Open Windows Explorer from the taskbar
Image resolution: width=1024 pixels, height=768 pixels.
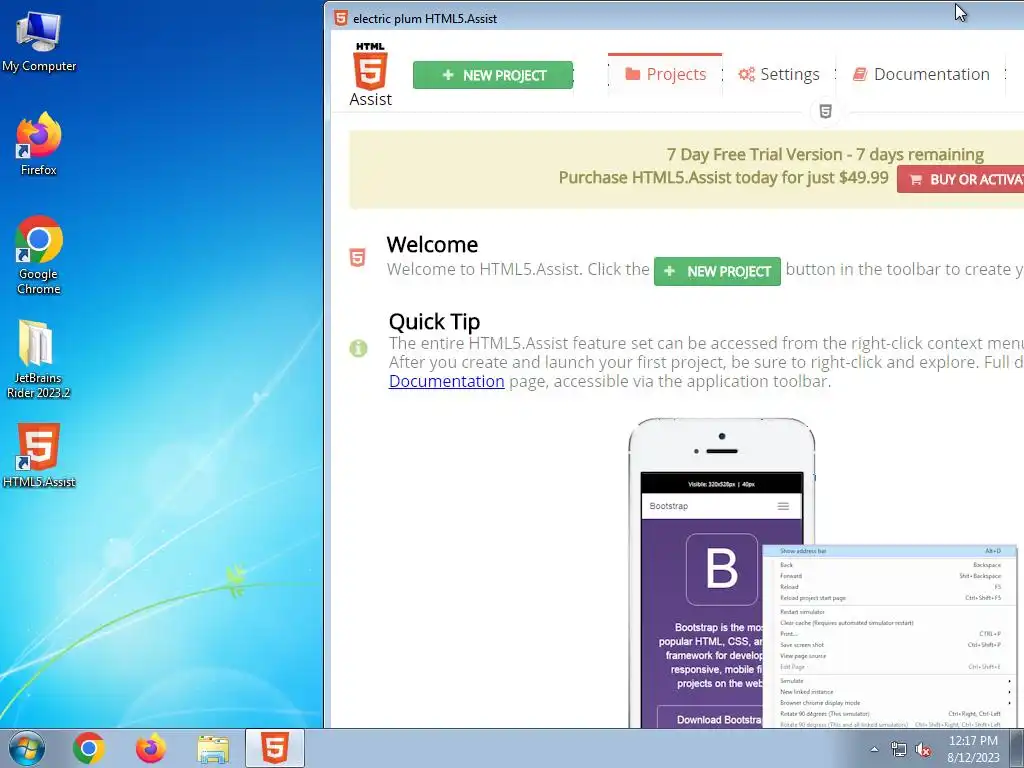pyautogui.click(x=213, y=748)
